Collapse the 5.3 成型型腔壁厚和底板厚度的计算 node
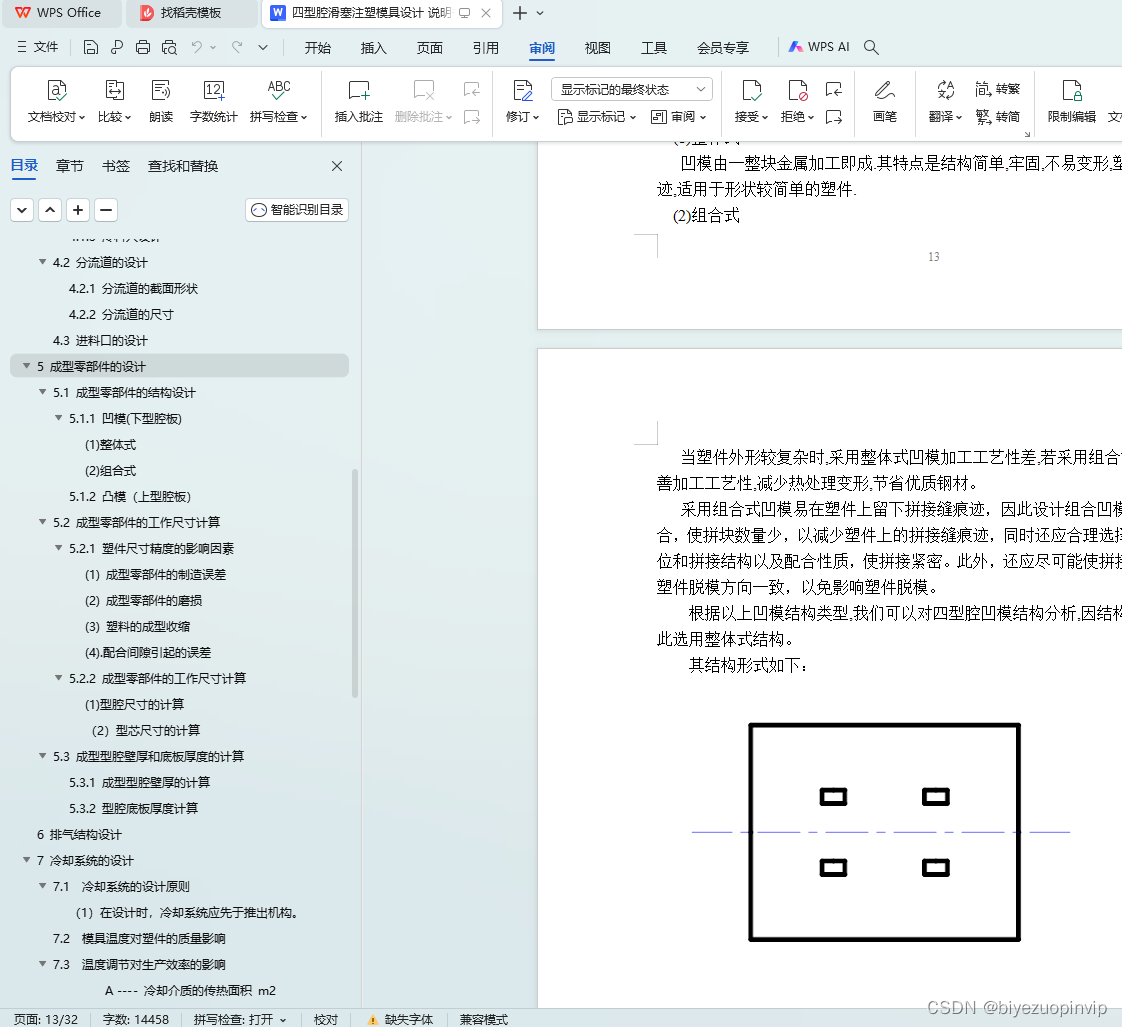 [x=42, y=756]
